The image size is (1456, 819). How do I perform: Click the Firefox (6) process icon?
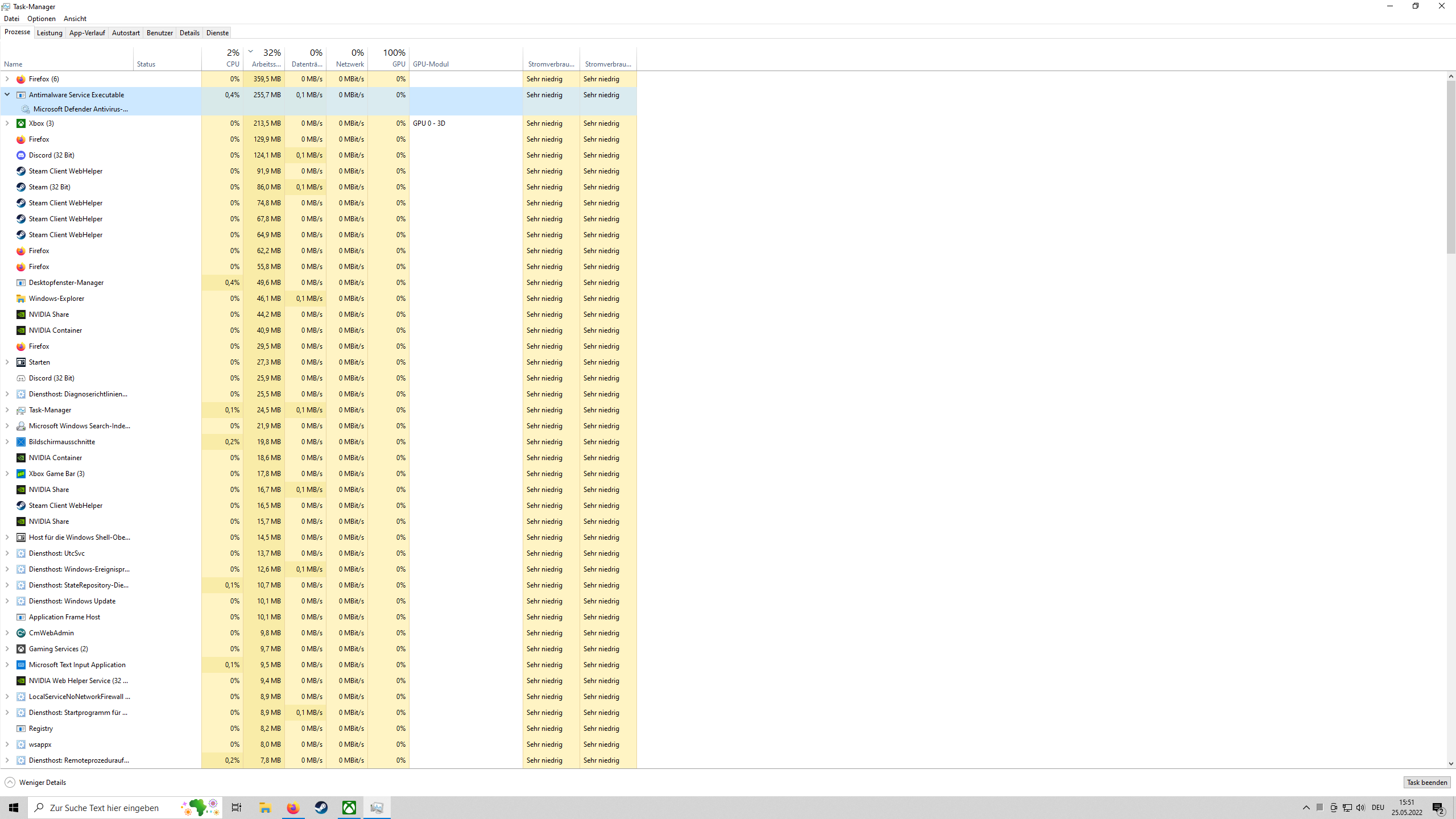tap(21, 79)
